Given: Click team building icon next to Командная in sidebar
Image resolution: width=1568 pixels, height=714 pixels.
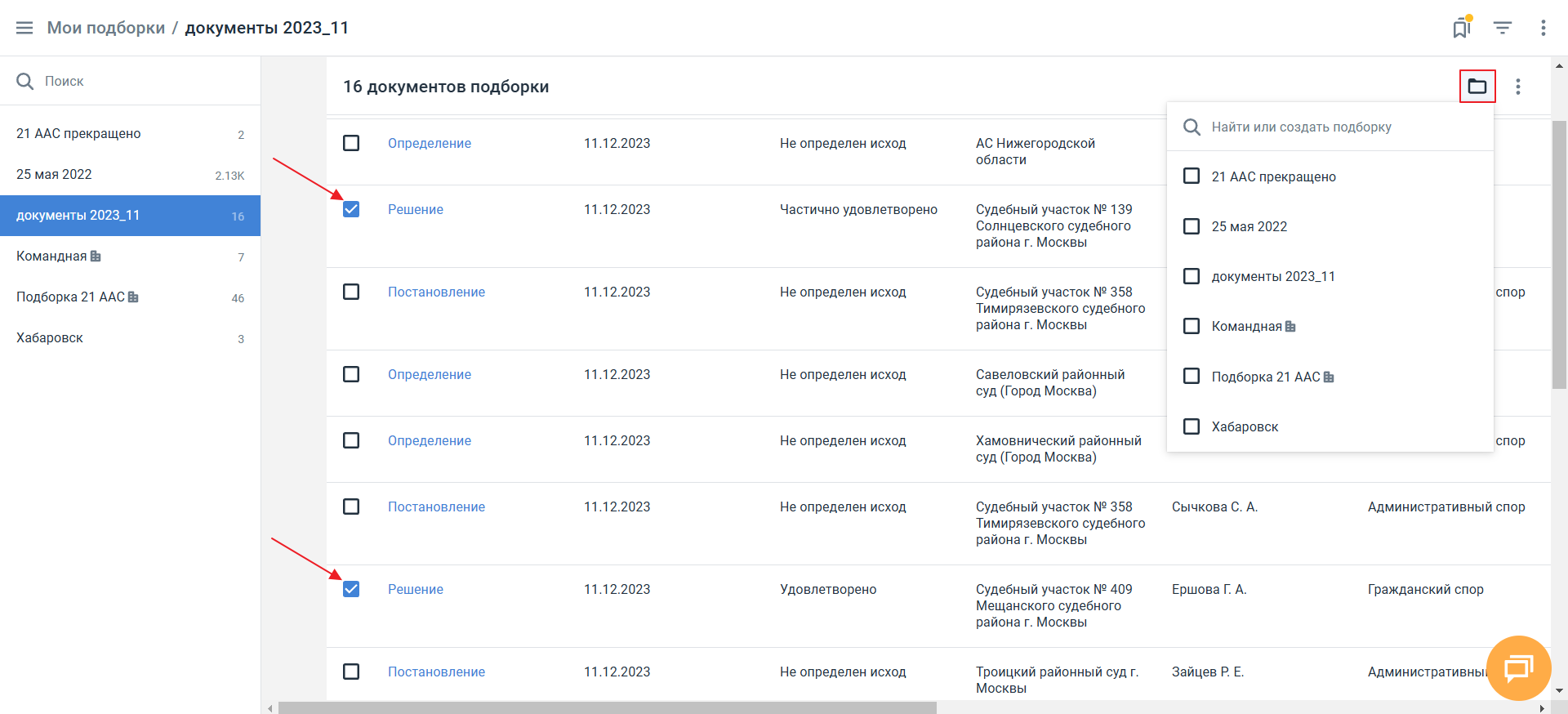Looking at the screenshot, I should click(96, 256).
